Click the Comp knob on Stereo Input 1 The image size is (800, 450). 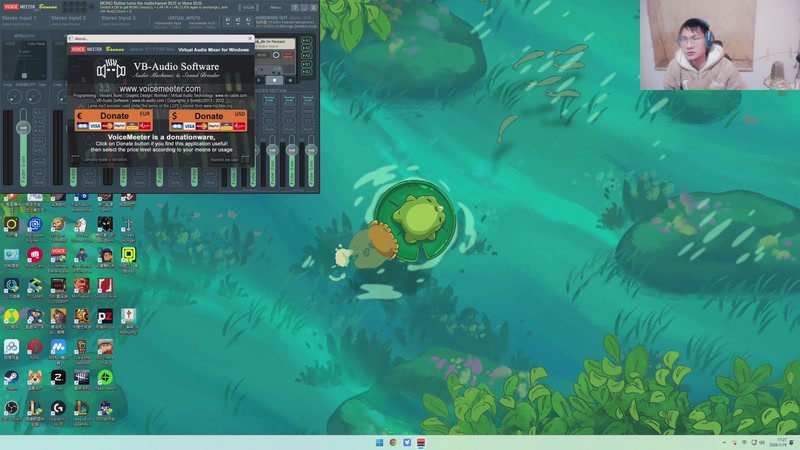click(x=14, y=96)
